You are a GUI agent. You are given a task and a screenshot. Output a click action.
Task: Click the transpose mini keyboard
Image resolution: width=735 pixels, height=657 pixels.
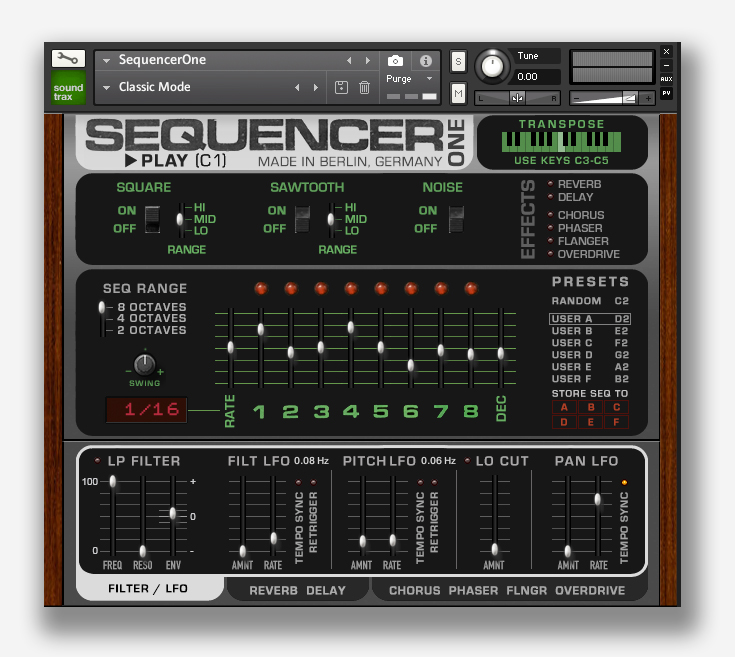point(561,142)
